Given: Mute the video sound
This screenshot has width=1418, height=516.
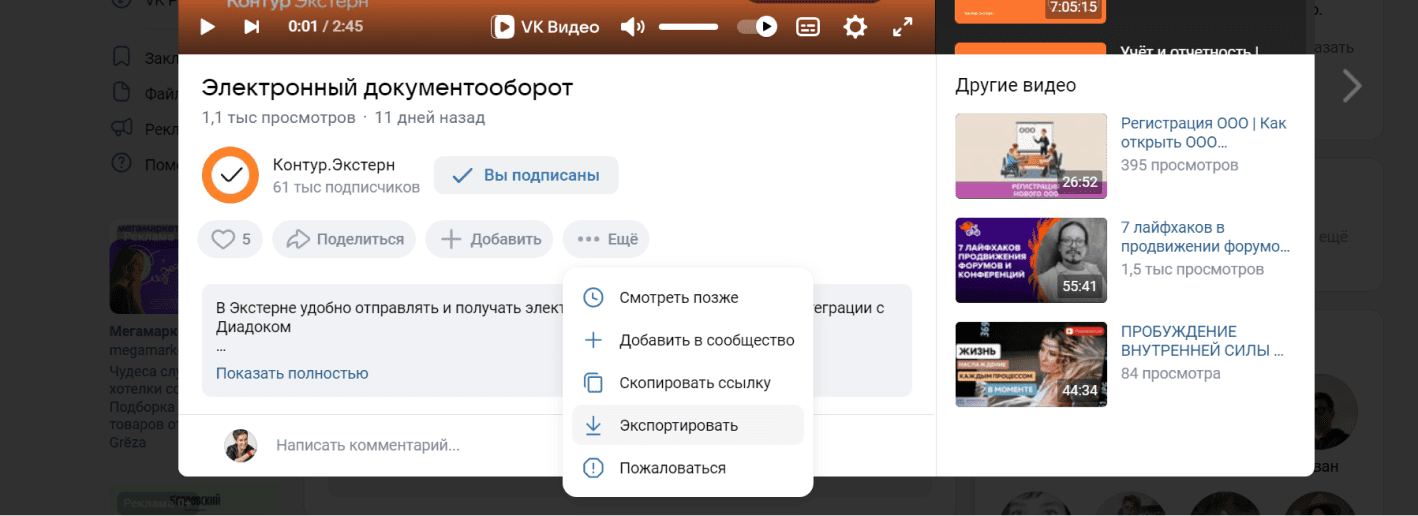Looking at the screenshot, I should point(632,27).
